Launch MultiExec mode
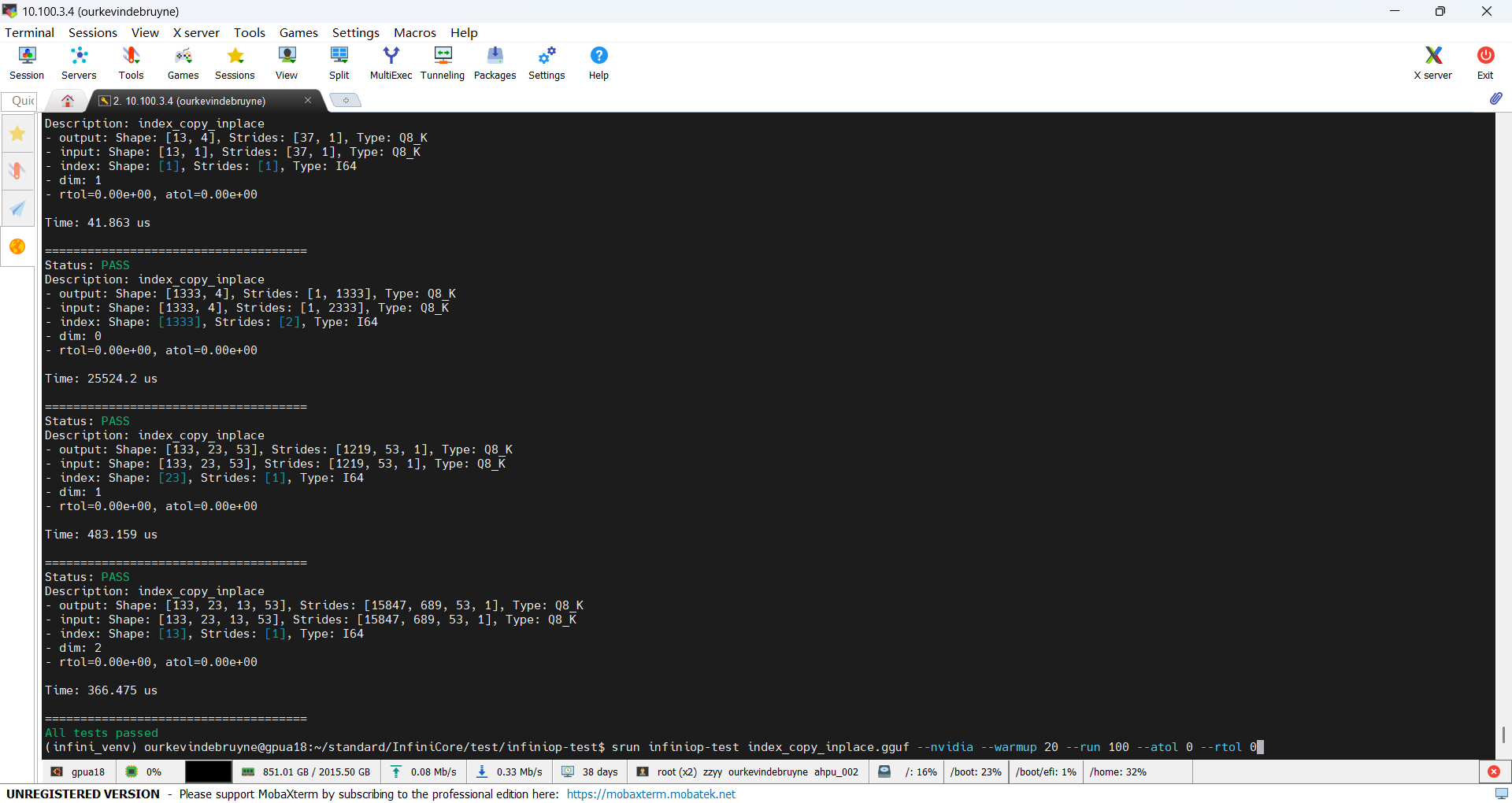This screenshot has width=1512, height=803. [391, 62]
